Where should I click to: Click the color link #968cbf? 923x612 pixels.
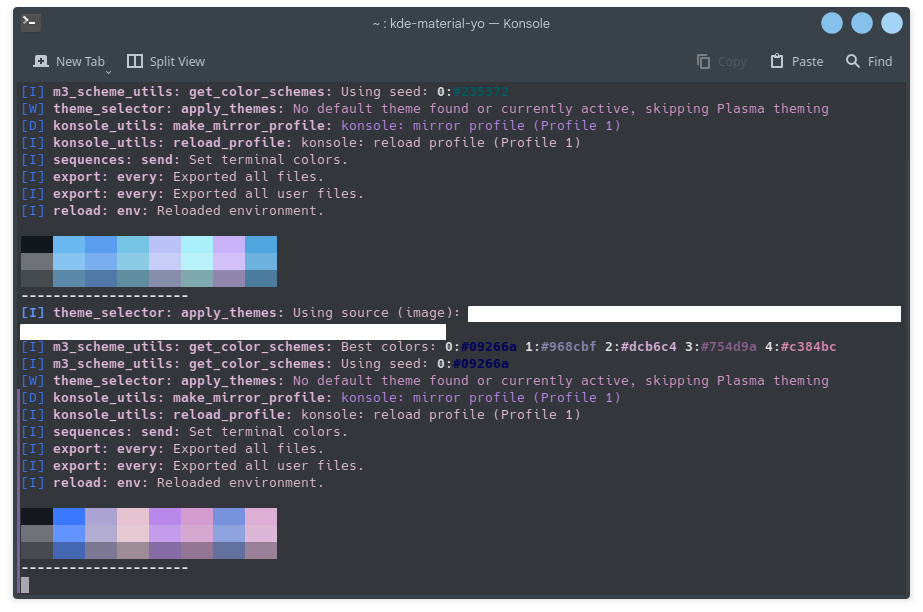click(565, 346)
